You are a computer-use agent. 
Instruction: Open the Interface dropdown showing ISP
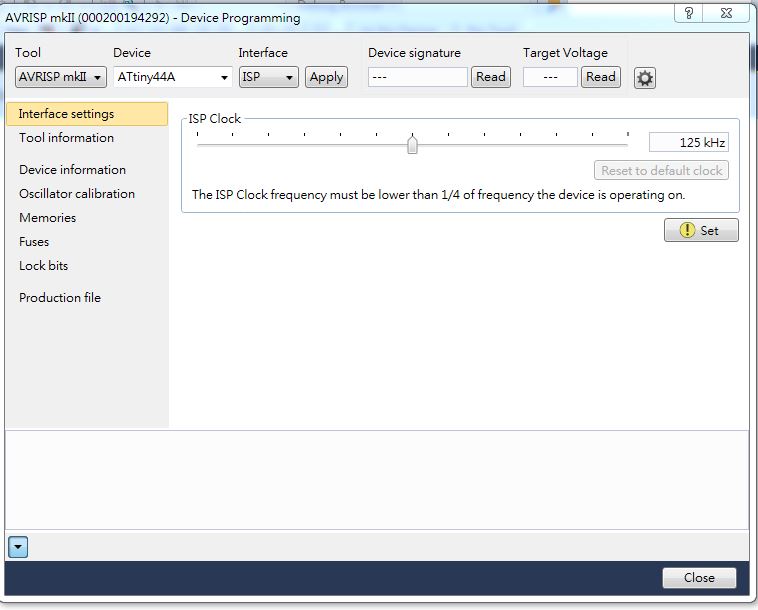269,77
